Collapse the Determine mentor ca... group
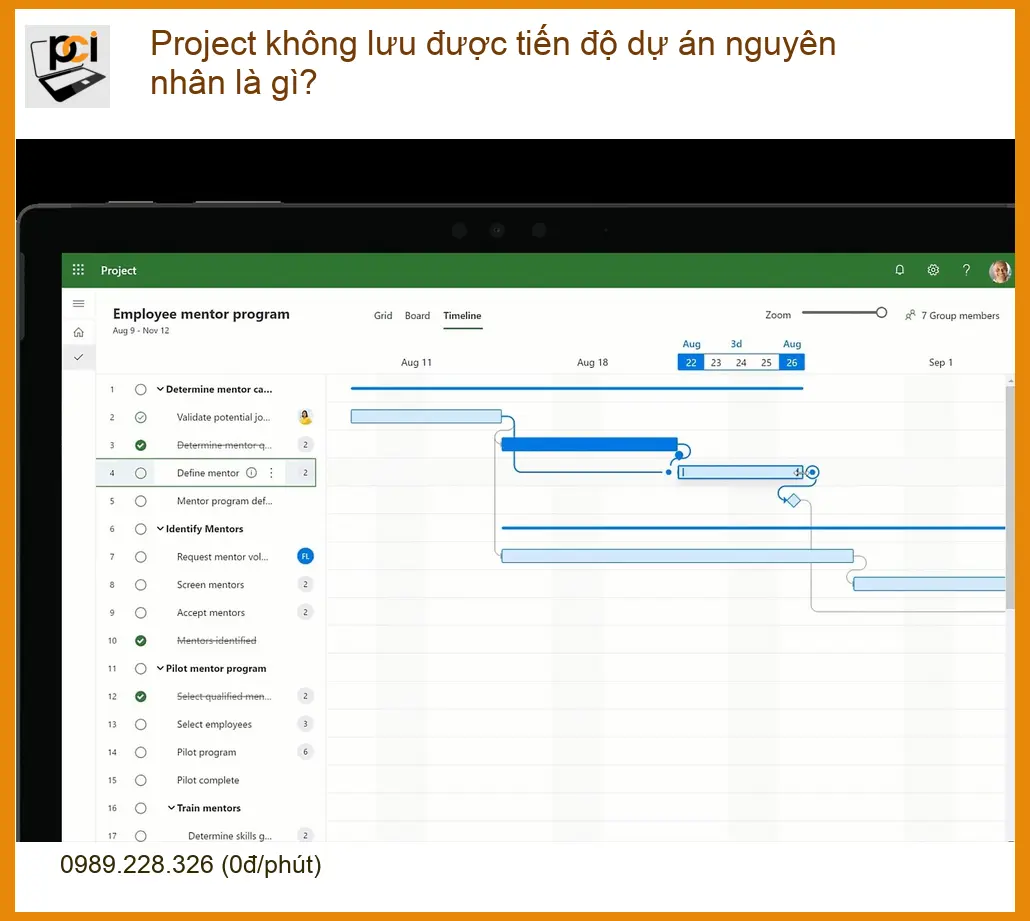 pyautogui.click(x=160, y=389)
